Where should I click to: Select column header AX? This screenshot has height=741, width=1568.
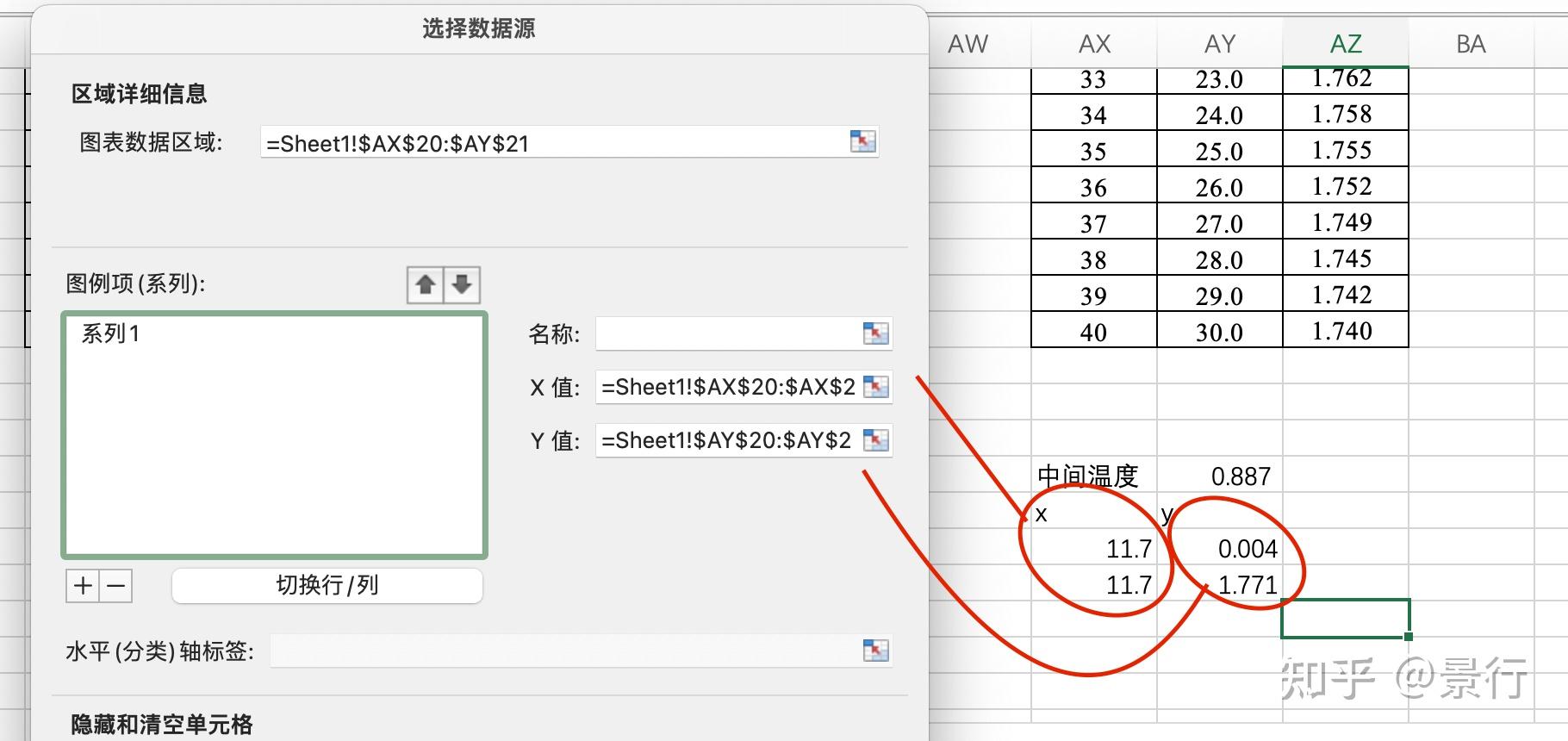(x=1094, y=44)
